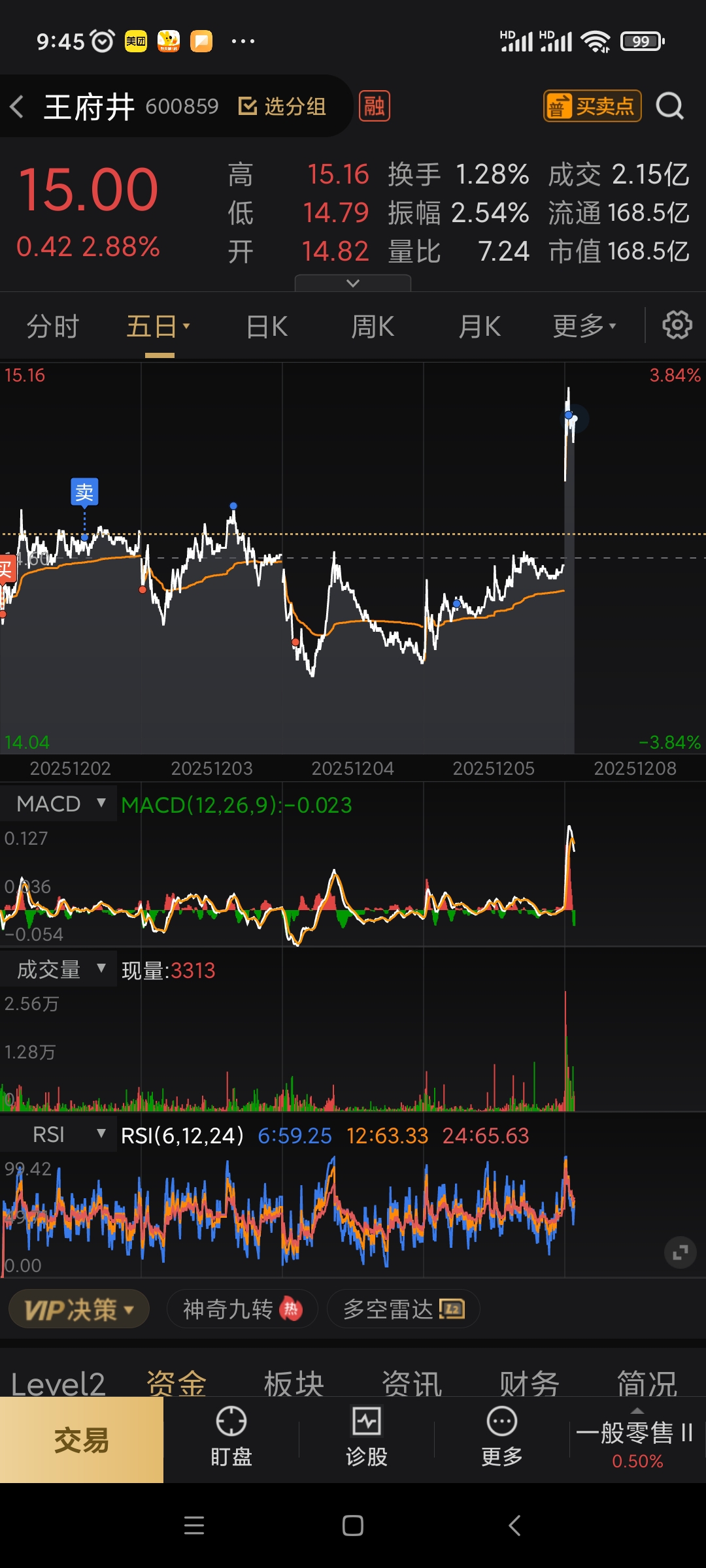Tap the alarm clock status icon
The height and width of the screenshot is (1568, 706).
tap(103, 41)
